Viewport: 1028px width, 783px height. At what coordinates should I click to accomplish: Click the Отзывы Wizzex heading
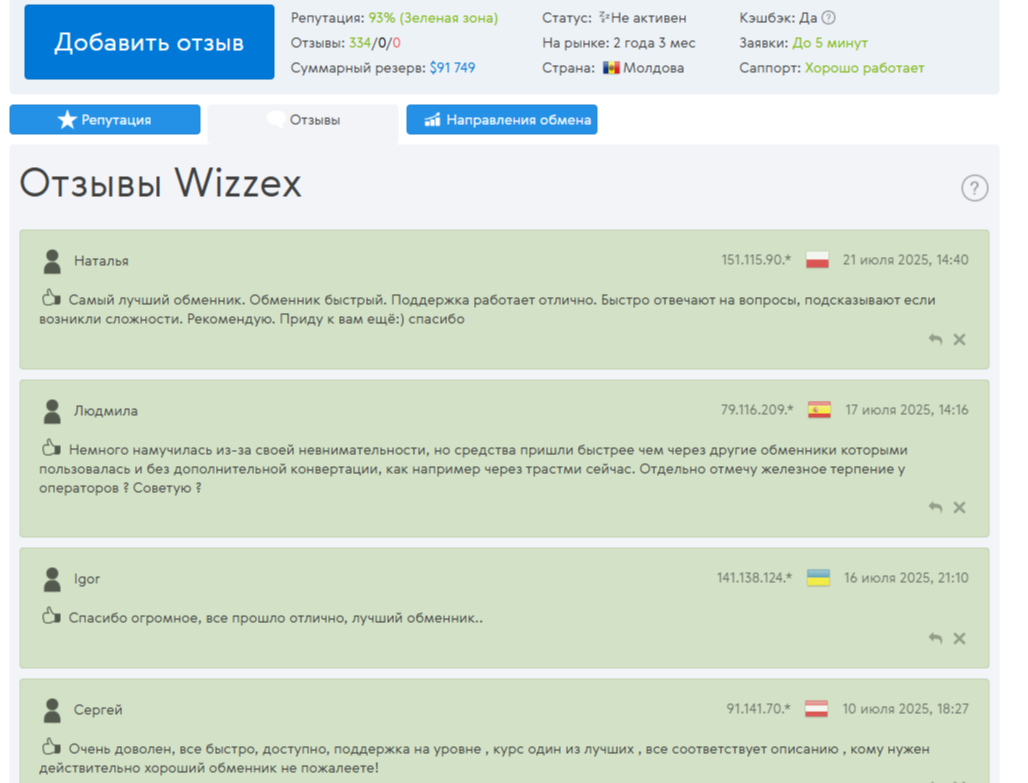[x=161, y=183]
